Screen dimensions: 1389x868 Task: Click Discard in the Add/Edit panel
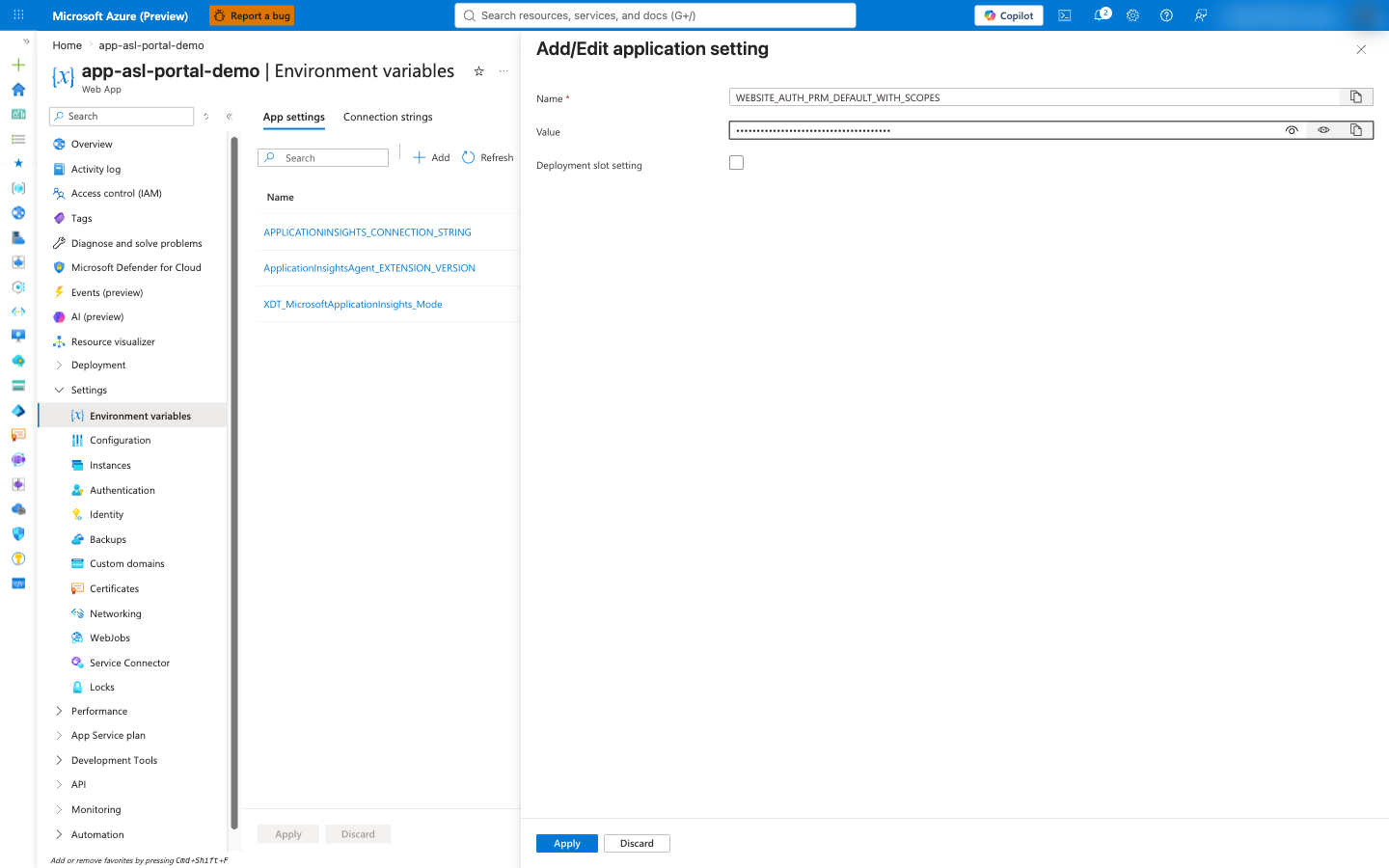[637, 843]
